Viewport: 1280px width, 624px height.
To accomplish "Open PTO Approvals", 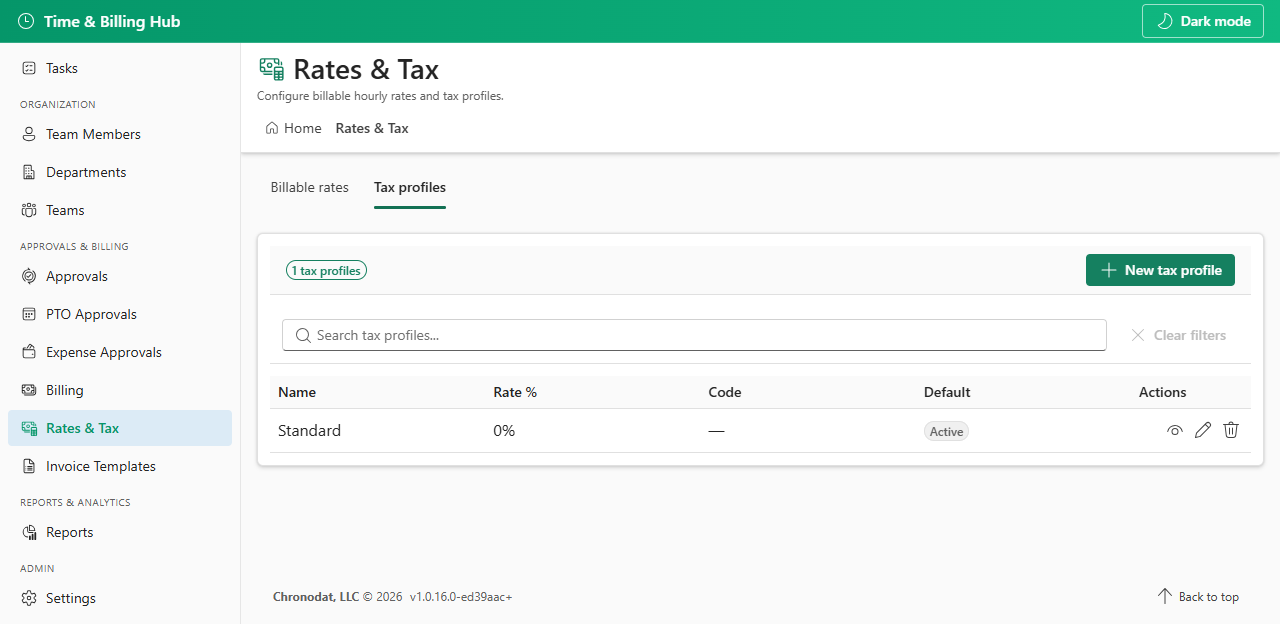I will (x=120, y=314).
